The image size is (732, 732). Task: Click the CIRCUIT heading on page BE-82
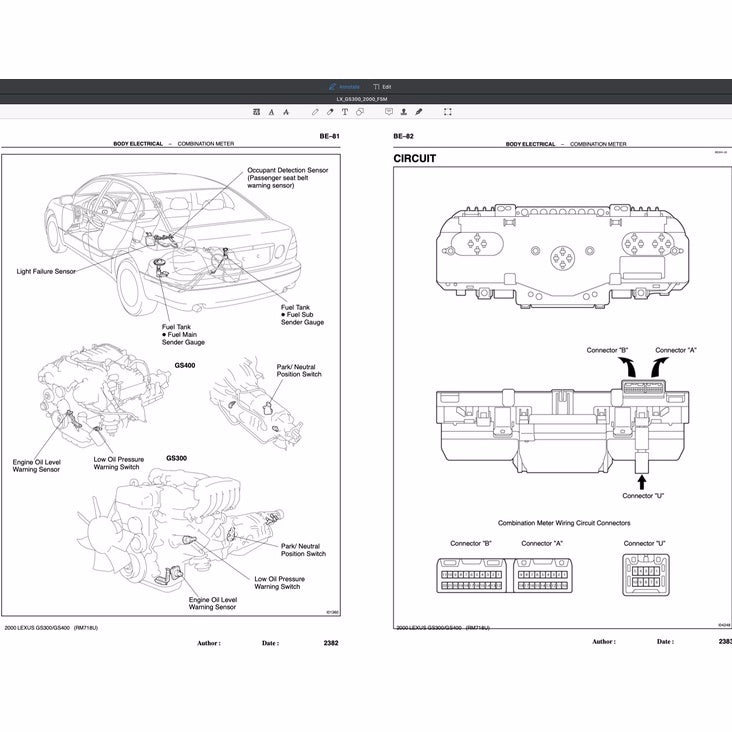pos(414,159)
